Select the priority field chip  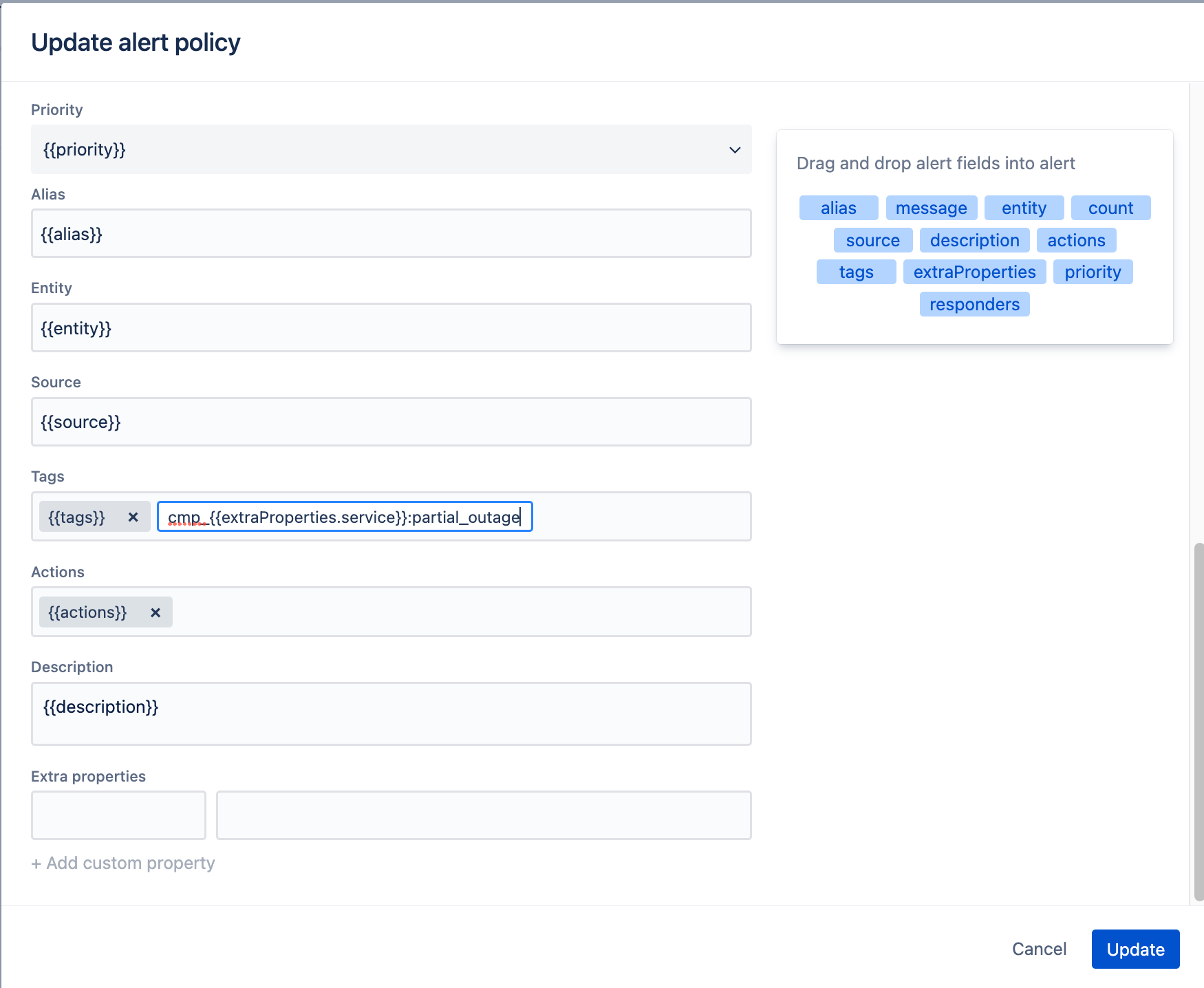coord(1093,271)
